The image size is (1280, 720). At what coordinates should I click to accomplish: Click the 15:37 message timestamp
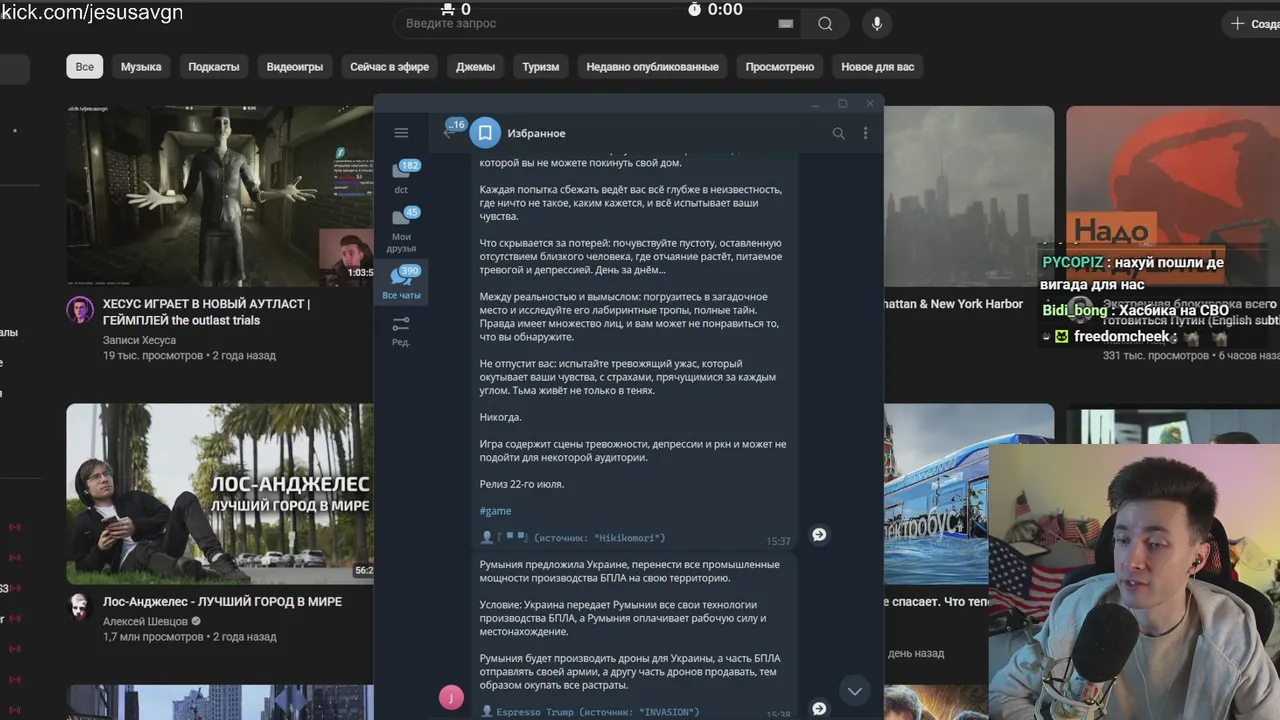779,541
